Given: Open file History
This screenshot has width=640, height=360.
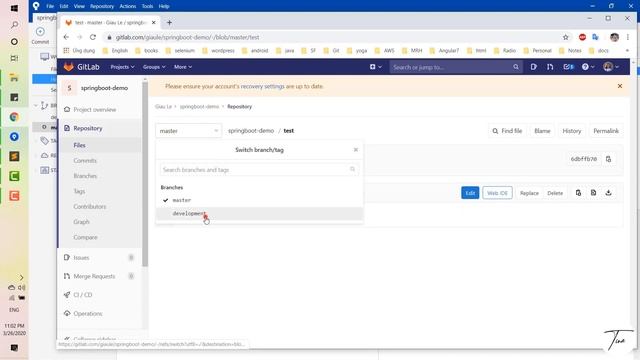Looking at the screenshot, I should (571, 131).
